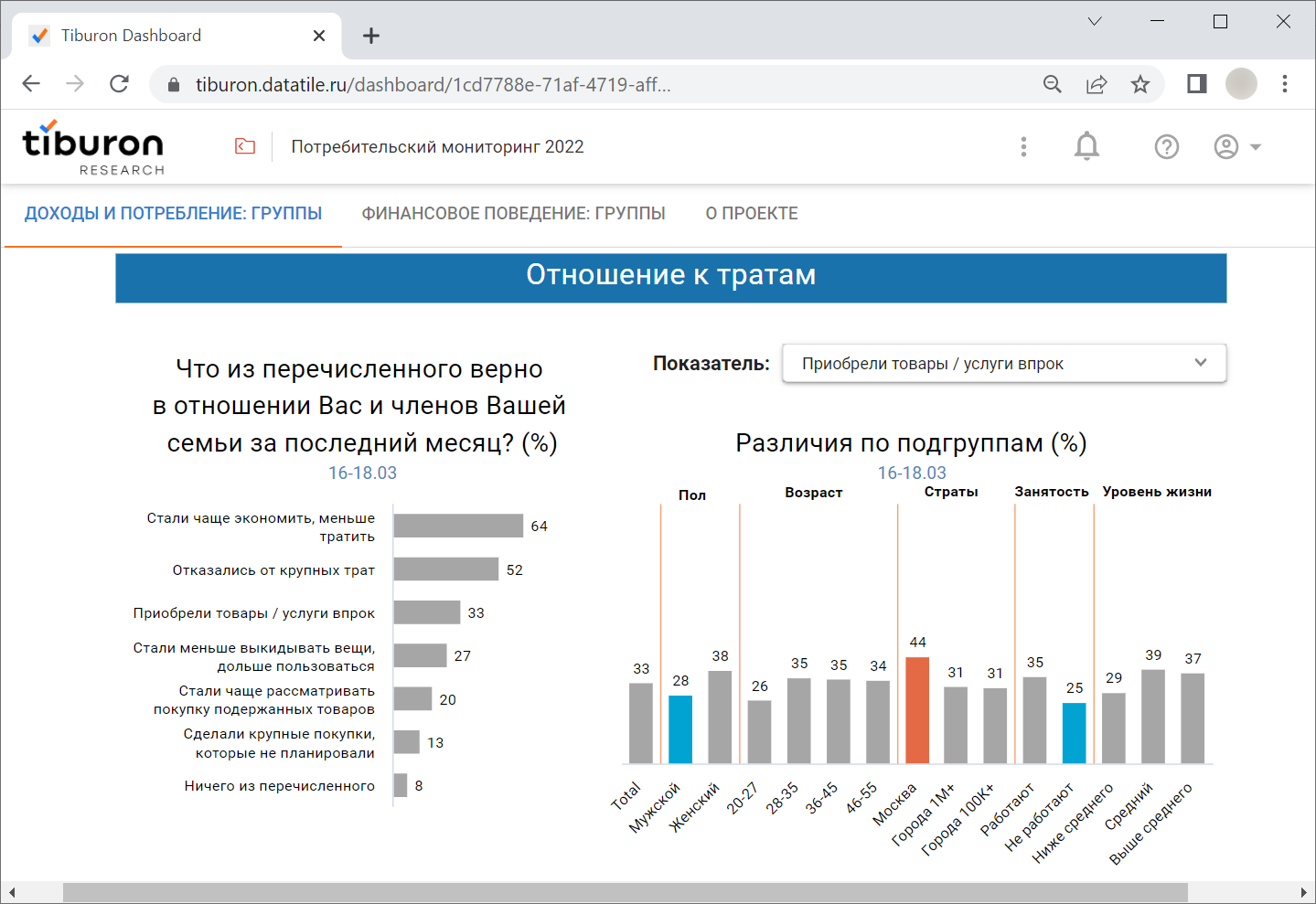The width and height of the screenshot is (1316, 904).
Task: Open the dashboard vertical dots menu
Action: pos(1023,146)
